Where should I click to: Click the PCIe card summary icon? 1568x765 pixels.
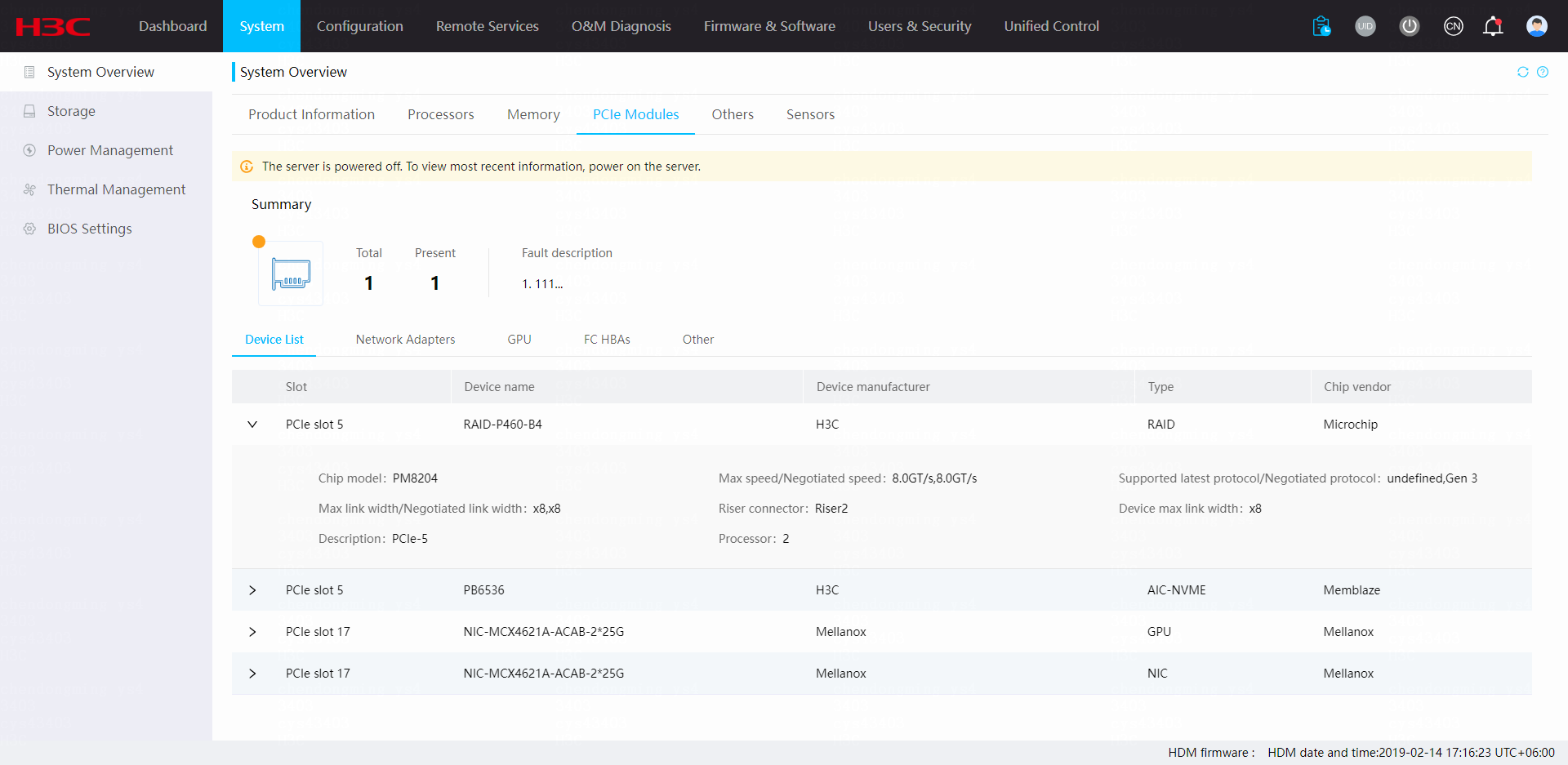click(x=291, y=274)
